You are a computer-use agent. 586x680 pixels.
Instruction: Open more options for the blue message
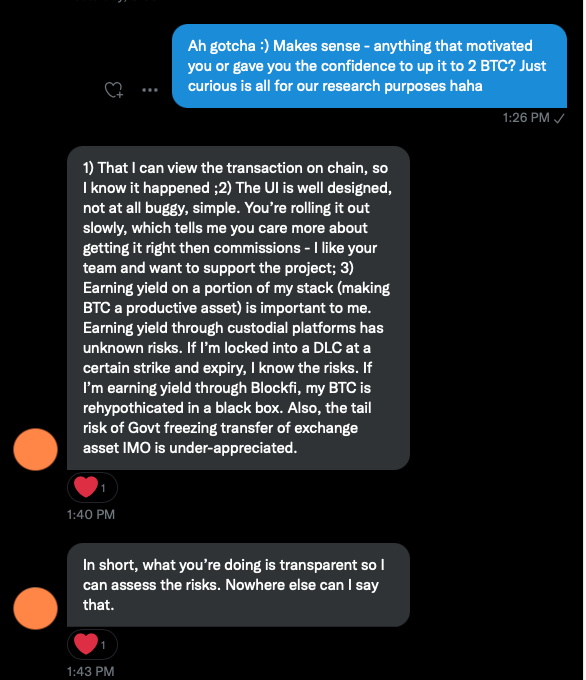click(x=150, y=90)
